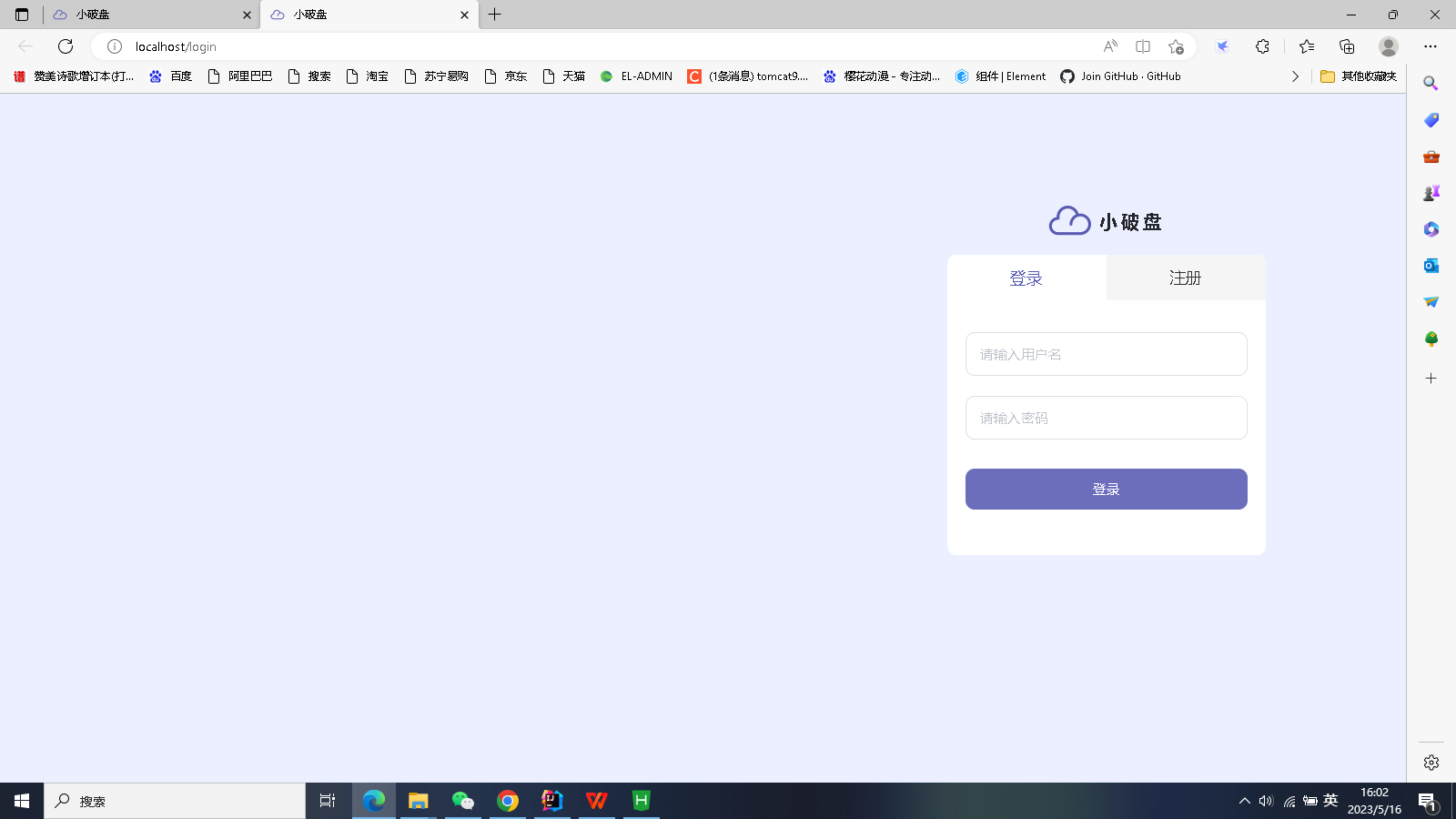
Task: Add a sidebar app with plus icon
Action: coord(1431,378)
